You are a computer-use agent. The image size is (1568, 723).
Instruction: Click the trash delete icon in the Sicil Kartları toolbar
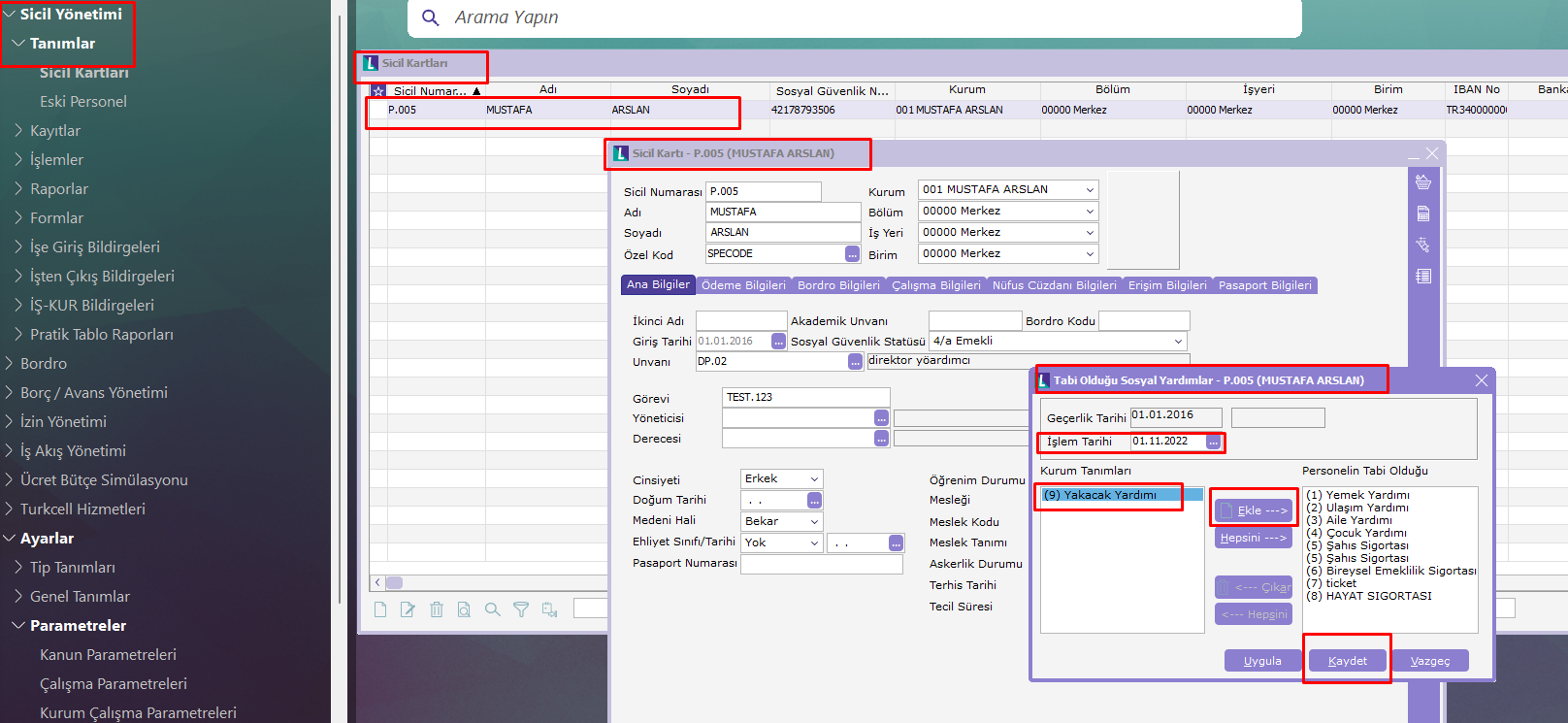tap(437, 609)
